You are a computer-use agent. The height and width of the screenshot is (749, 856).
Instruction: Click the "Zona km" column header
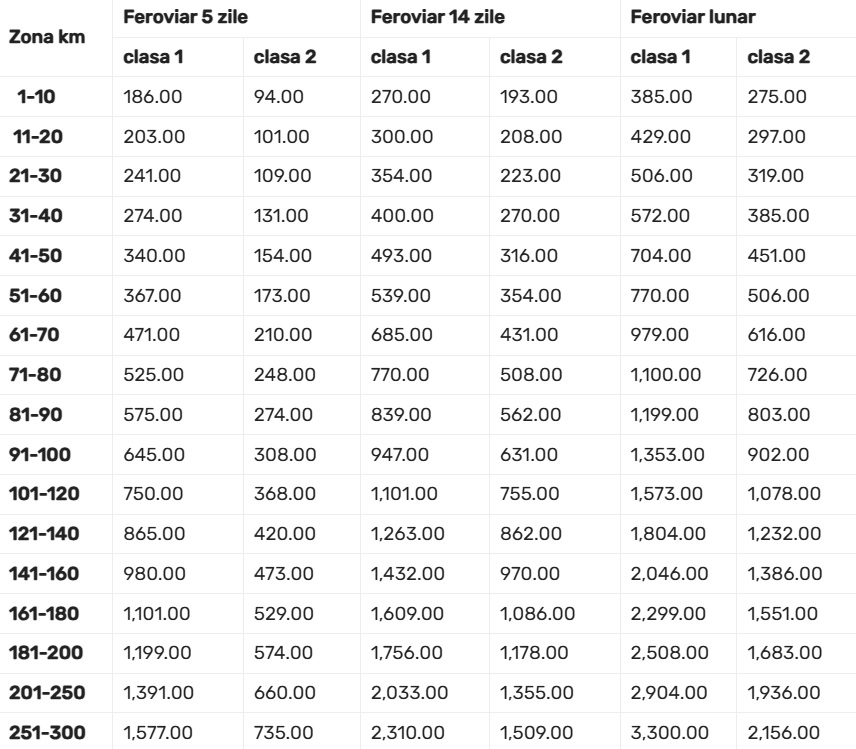tap(47, 37)
